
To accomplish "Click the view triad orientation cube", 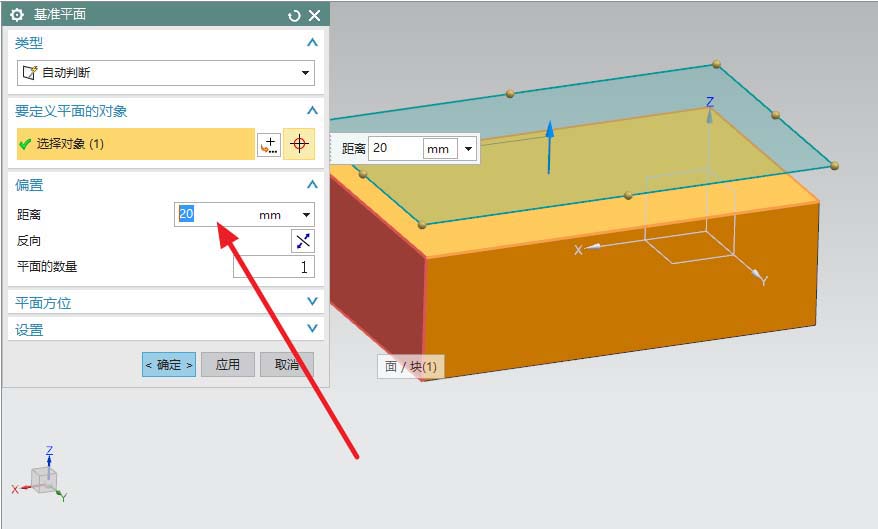I will 43,480.
